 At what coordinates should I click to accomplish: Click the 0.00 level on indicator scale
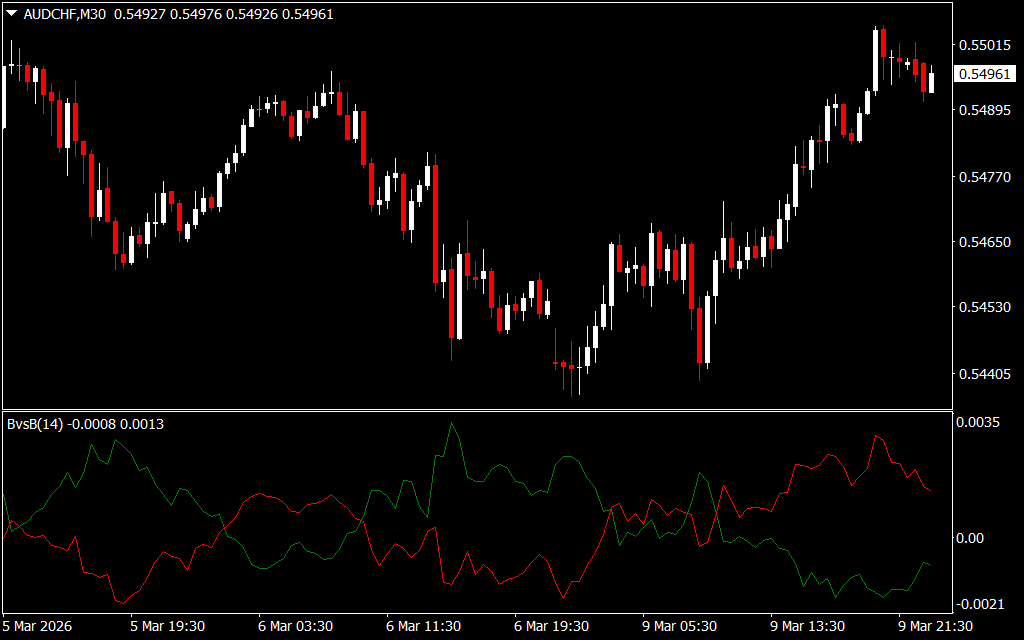pyautogui.click(x=972, y=538)
